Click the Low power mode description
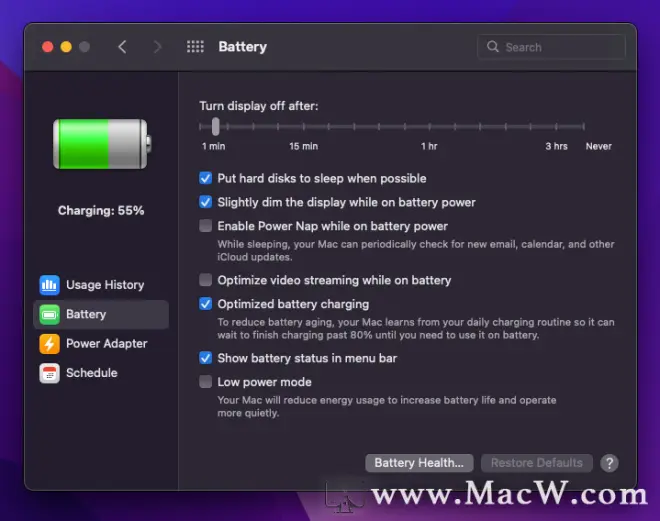The height and width of the screenshot is (521, 660). tap(387, 406)
